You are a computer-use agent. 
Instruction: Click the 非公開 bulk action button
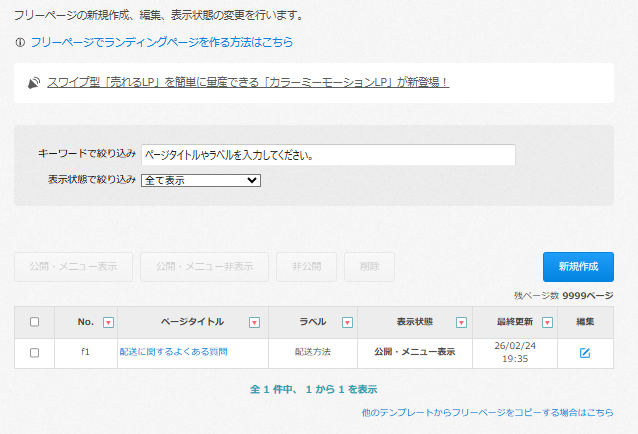[306, 267]
